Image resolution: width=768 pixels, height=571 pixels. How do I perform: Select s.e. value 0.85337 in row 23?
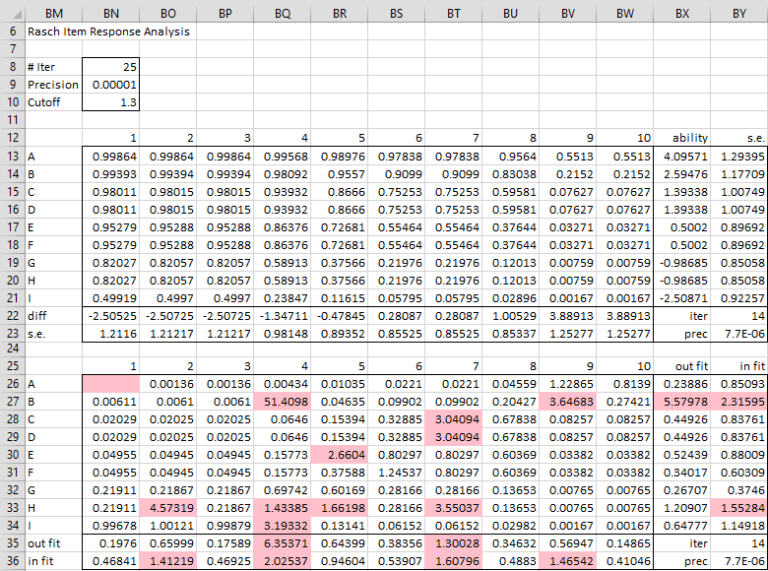click(x=510, y=334)
